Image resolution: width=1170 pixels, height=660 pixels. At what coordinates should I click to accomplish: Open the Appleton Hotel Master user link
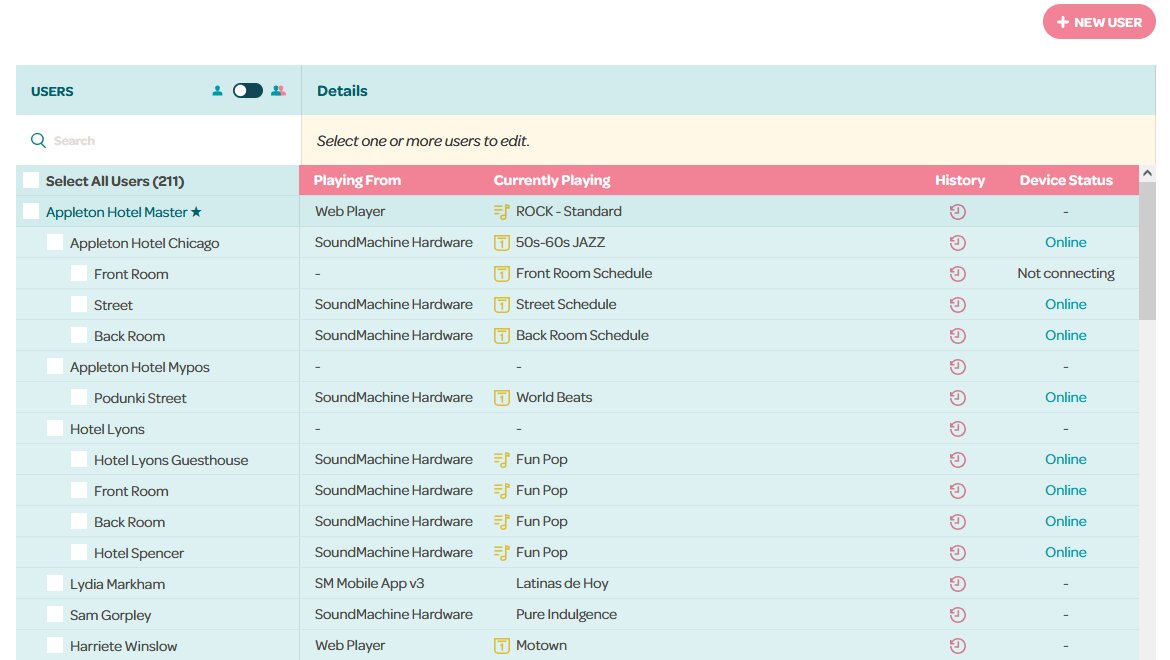coord(117,211)
